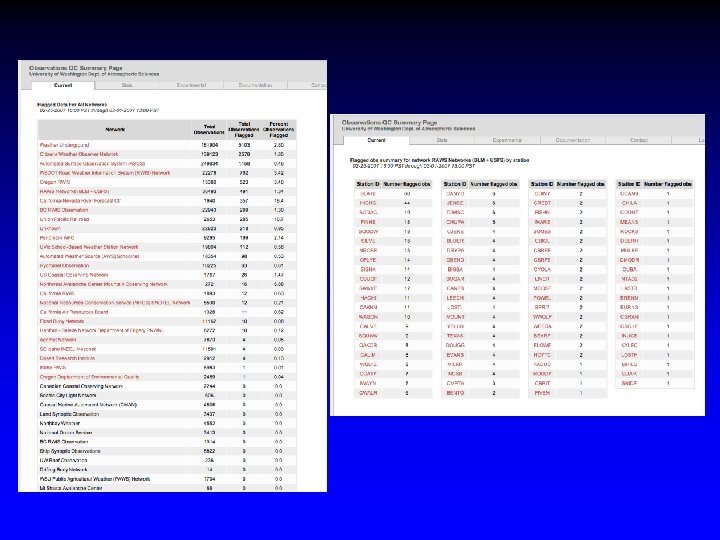Open the California Air Resources Board link

74,312
